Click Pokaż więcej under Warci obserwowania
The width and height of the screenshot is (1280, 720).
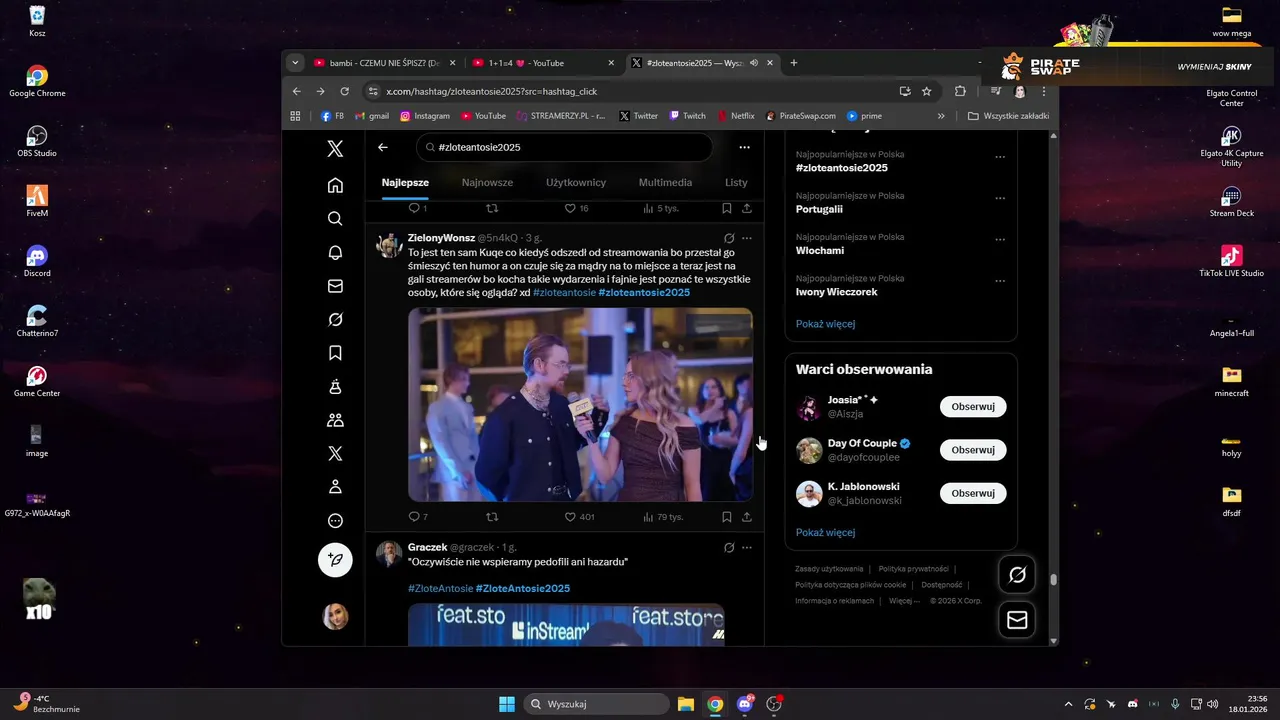(x=825, y=532)
